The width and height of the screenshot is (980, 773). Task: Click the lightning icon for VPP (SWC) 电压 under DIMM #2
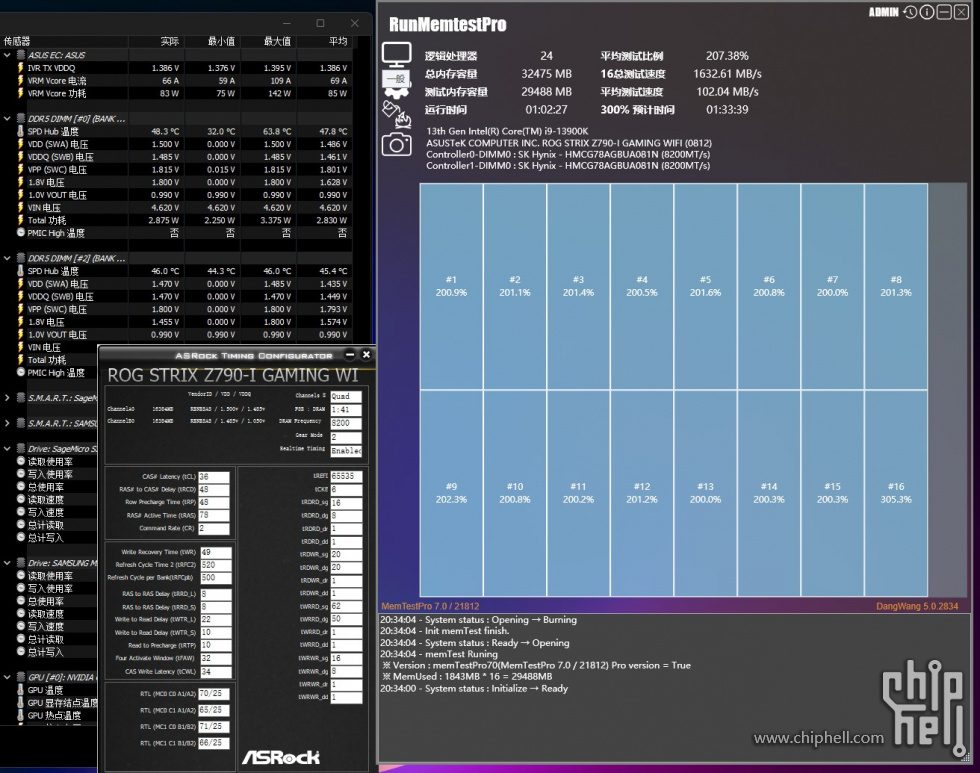21,309
